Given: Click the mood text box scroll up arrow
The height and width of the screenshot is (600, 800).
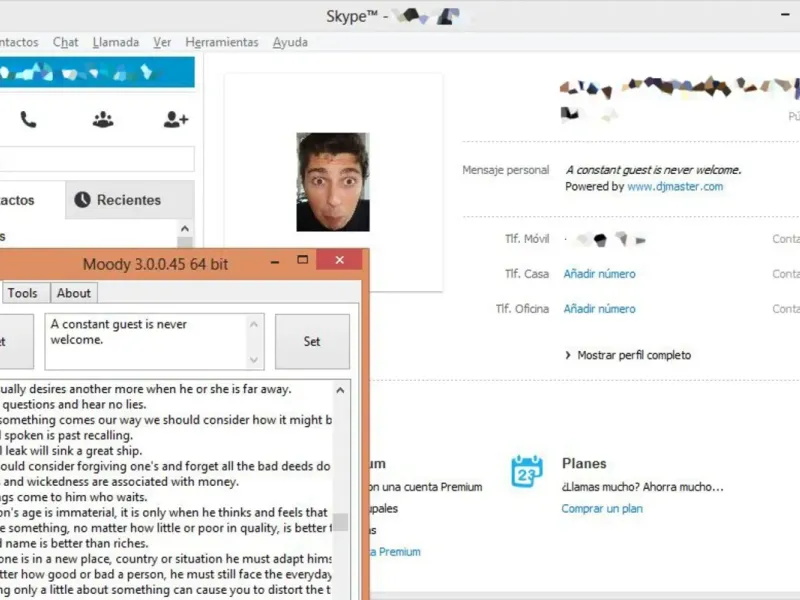Looking at the screenshot, I should (x=254, y=324).
